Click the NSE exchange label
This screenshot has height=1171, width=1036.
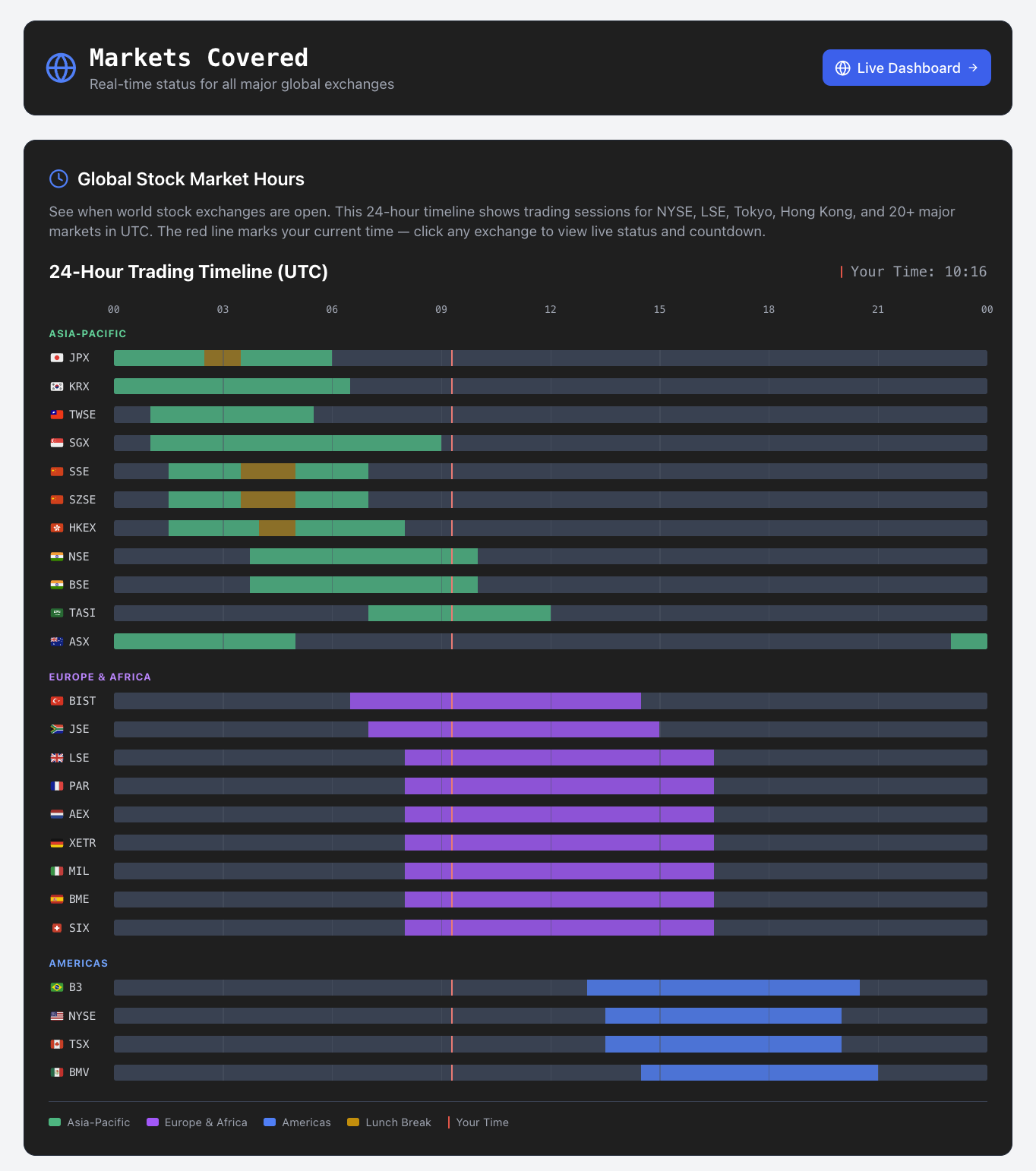(x=78, y=556)
